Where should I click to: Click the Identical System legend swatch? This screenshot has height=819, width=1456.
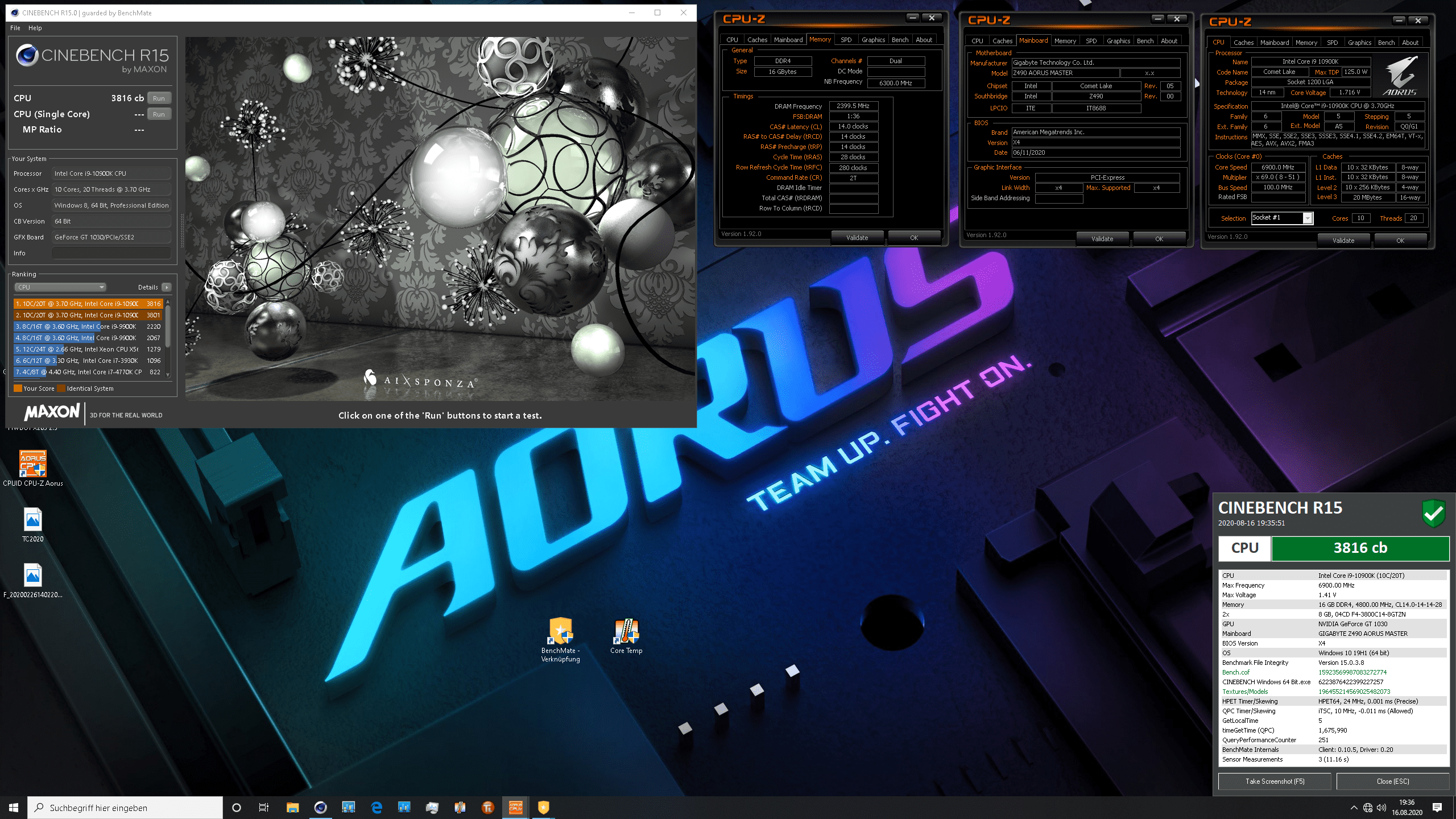tap(61, 388)
